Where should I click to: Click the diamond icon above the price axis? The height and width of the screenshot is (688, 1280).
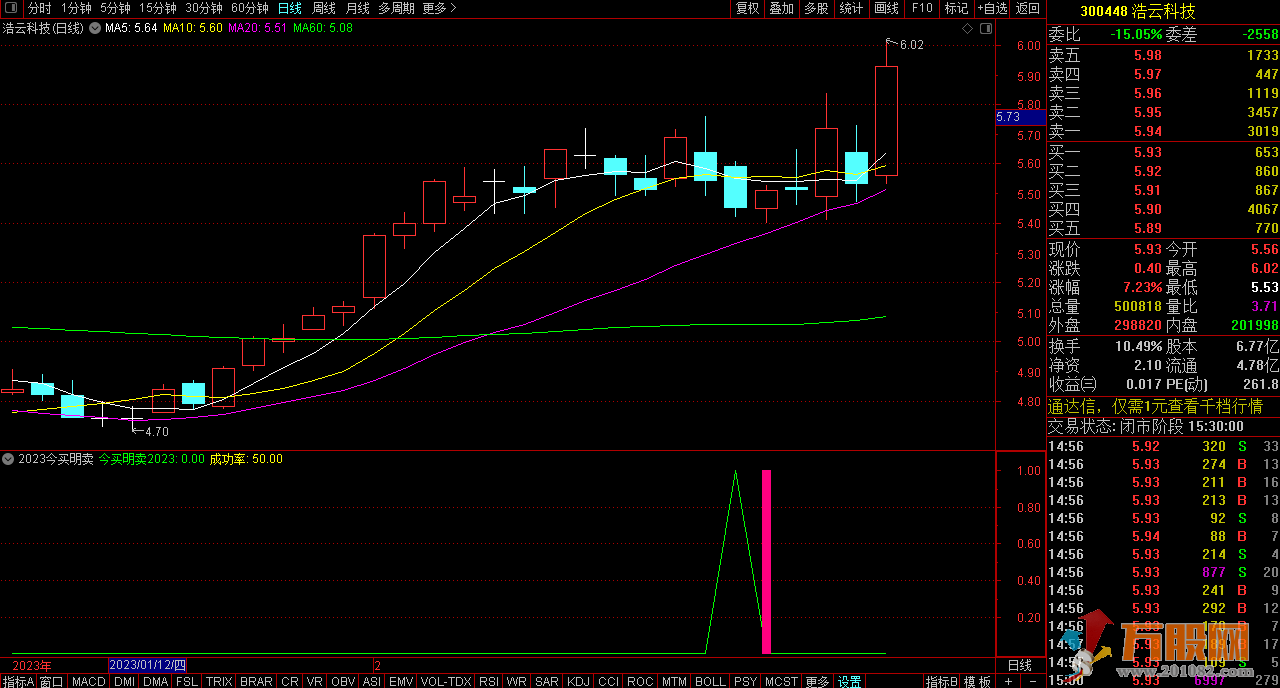click(x=967, y=29)
